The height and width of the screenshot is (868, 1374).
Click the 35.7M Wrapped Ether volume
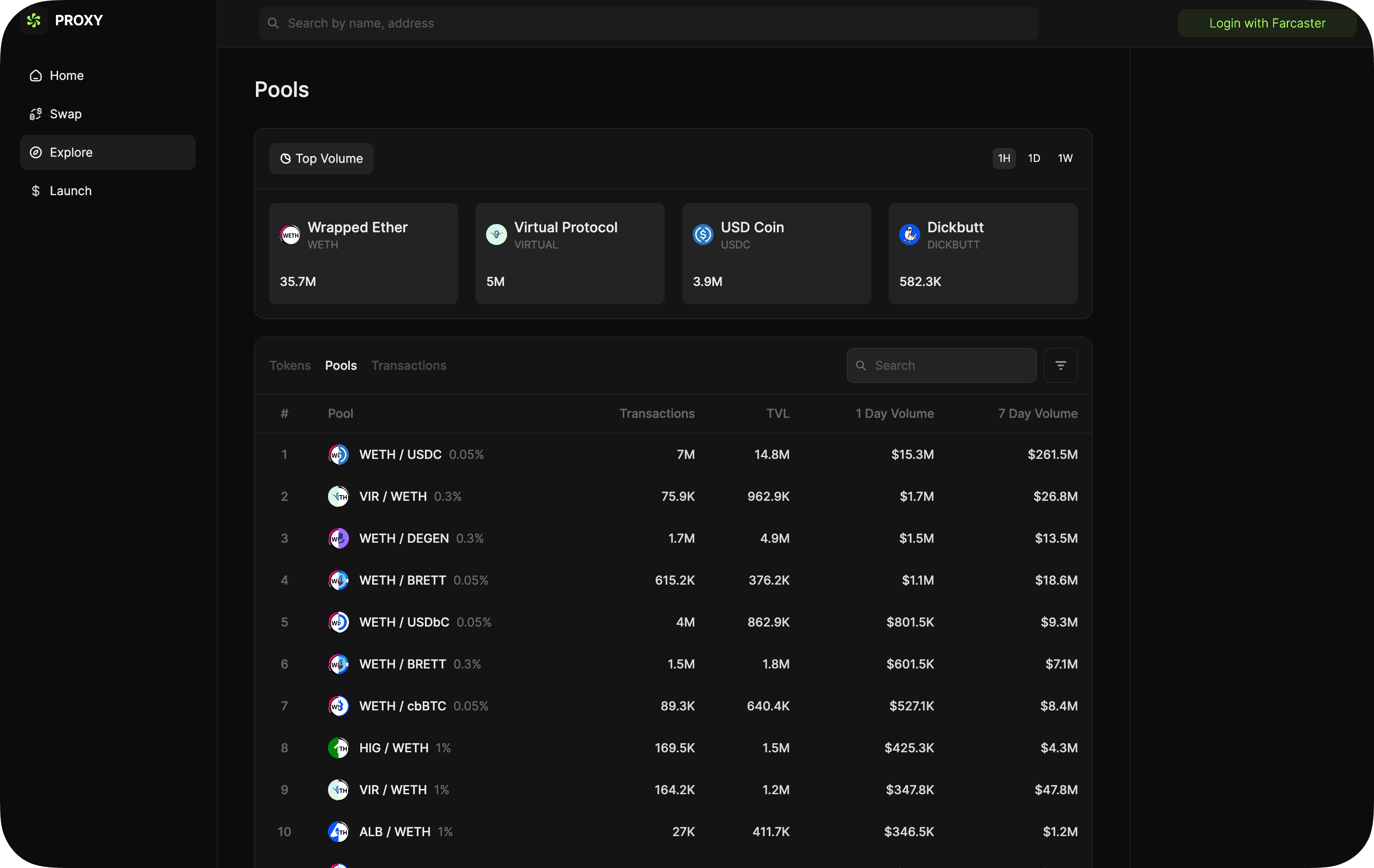[x=298, y=282]
